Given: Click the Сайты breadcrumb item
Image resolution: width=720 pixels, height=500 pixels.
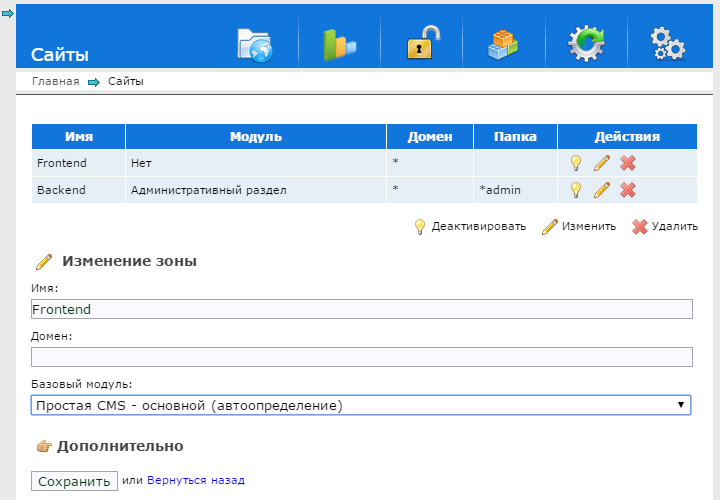Looking at the screenshot, I should coord(126,81).
